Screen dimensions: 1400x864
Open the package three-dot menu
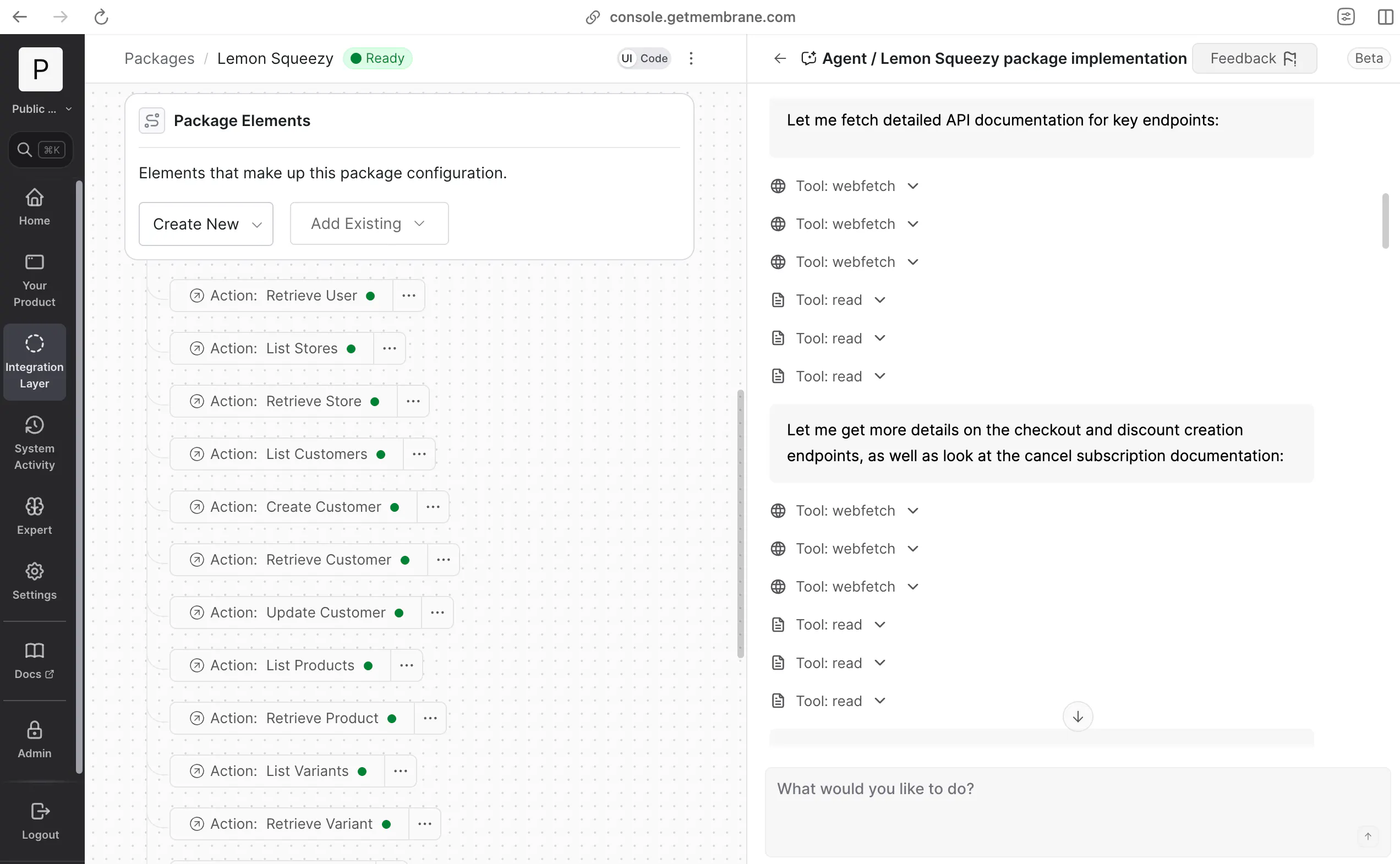[691, 58]
